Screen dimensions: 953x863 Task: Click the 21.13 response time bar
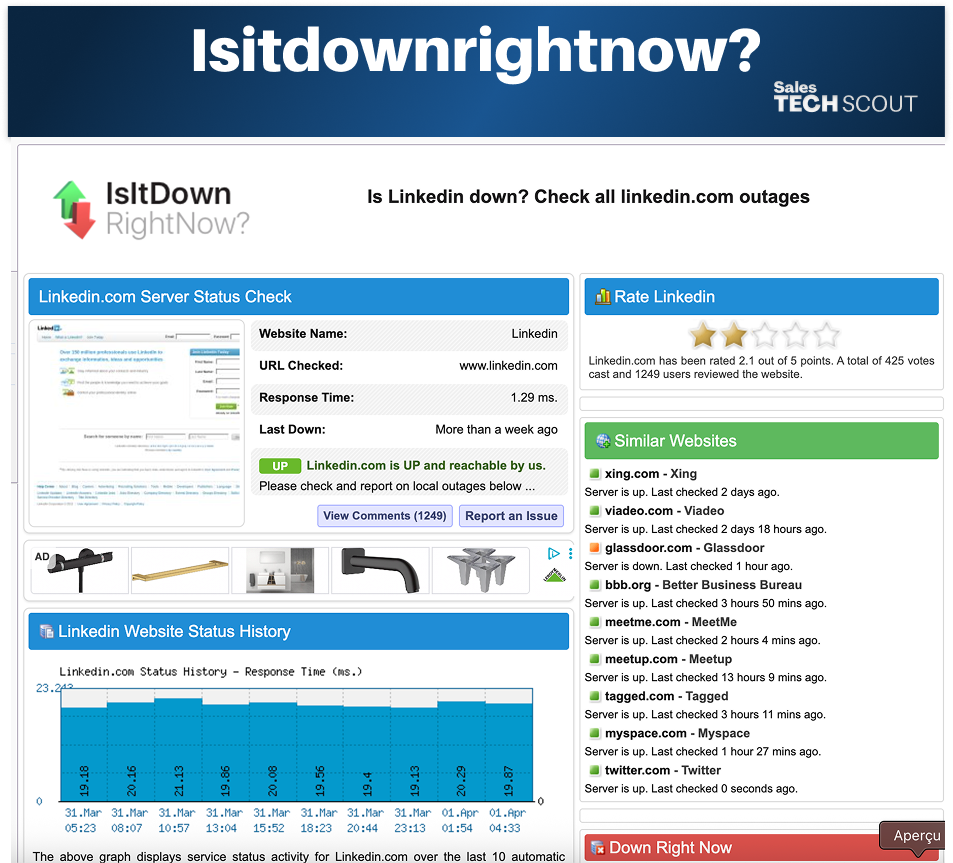(x=179, y=749)
